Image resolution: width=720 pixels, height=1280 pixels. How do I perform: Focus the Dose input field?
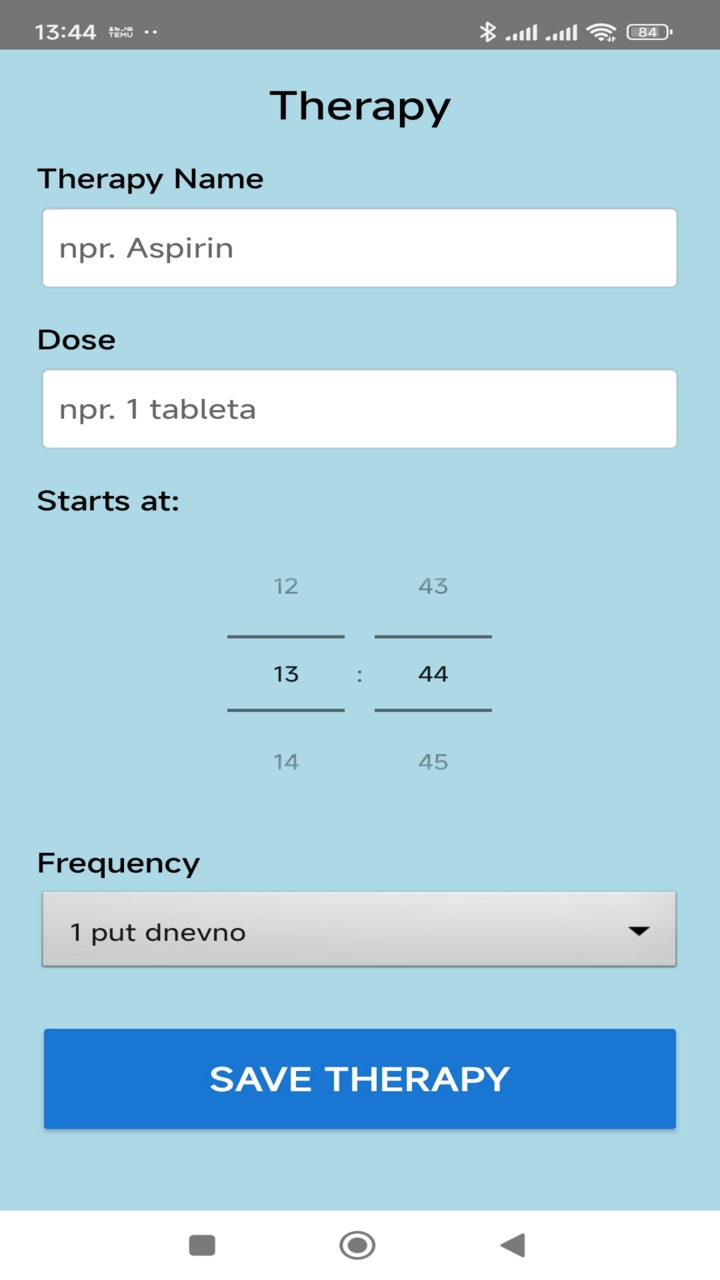tap(359, 409)
